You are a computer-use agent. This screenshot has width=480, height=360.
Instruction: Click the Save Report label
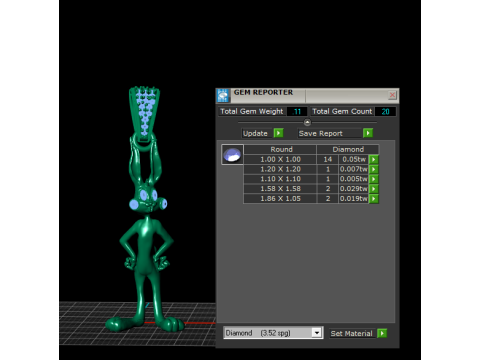point(321,133)
